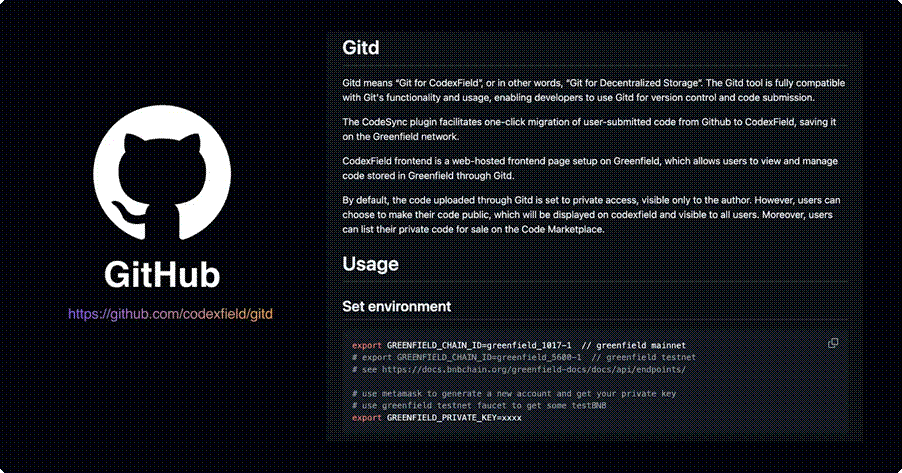
Task: Click the GitHub Octocat logo
Action: [x=162, y=174]
